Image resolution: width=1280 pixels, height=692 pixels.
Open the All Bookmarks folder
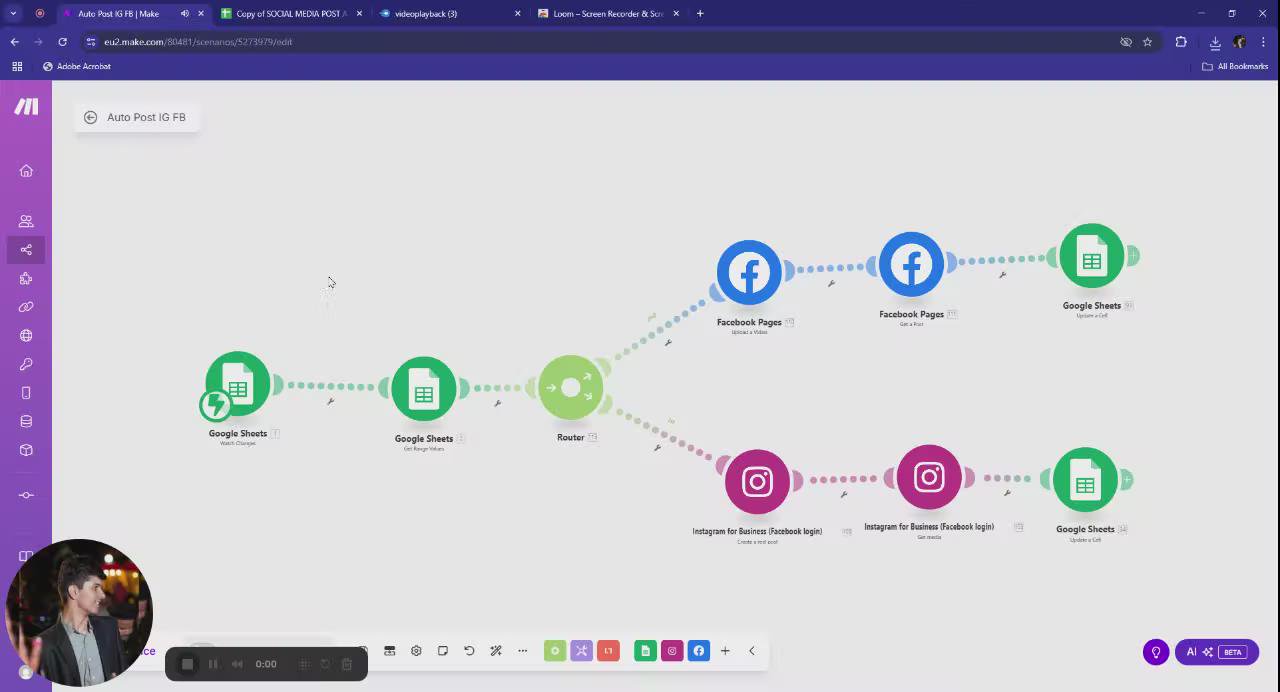1235,66
